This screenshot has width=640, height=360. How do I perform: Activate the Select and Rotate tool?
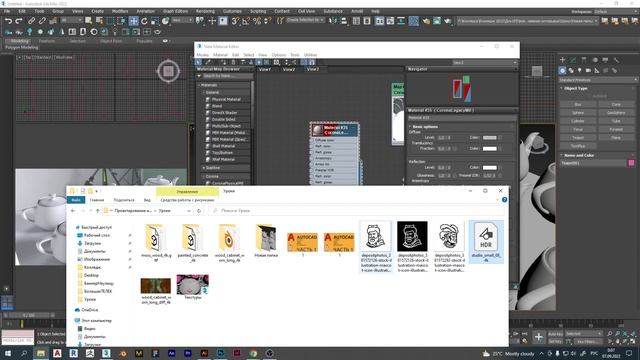(x=144, y=21)
